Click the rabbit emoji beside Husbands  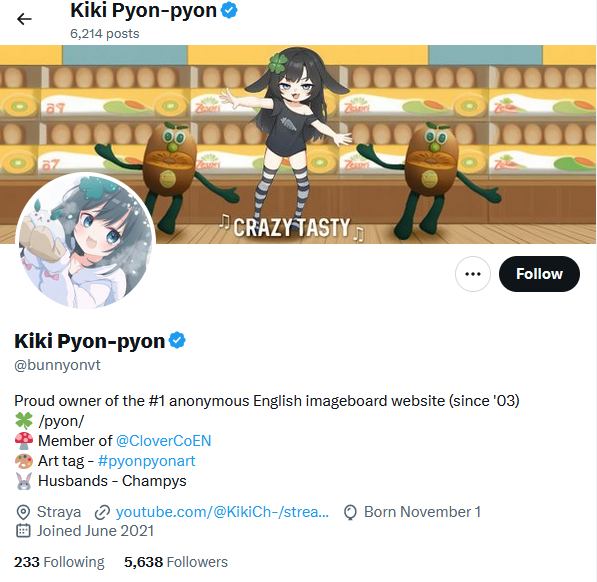pos(24,481)
